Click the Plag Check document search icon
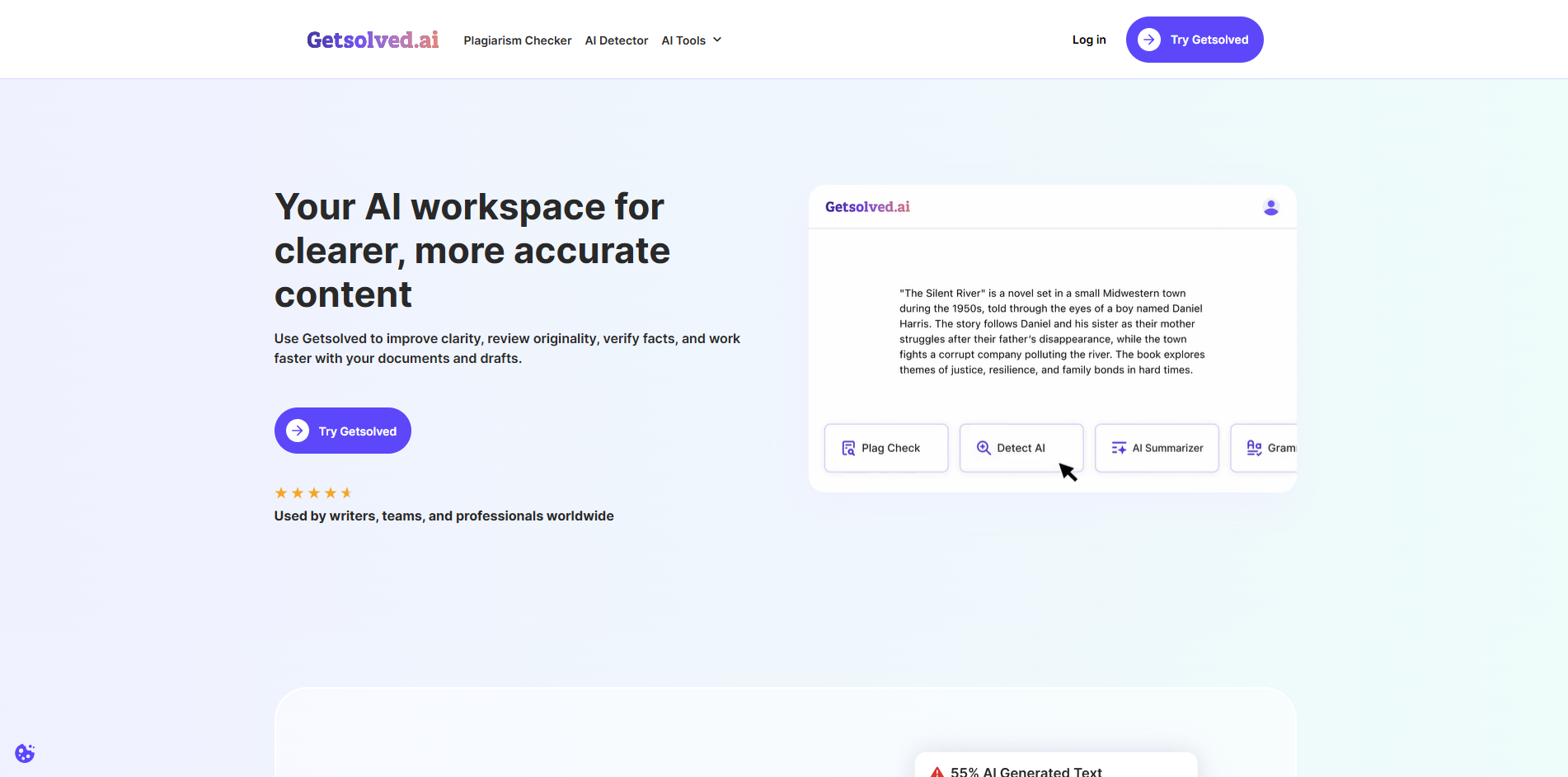1568x777 pixels. point(848,448)
